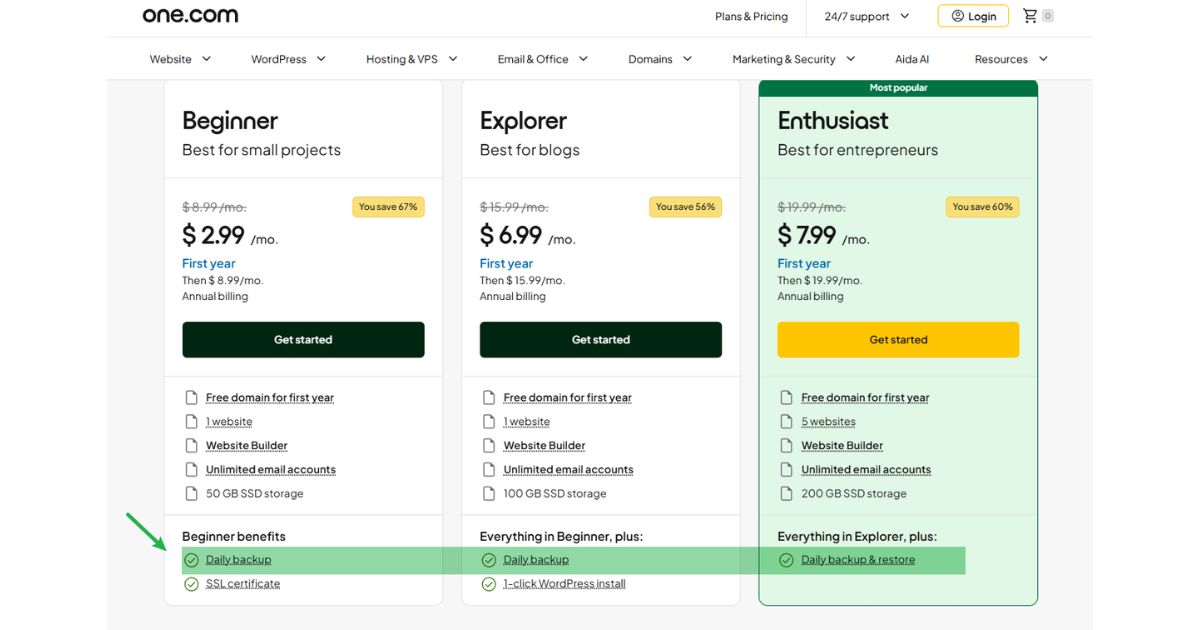
Task: Click the 'You save 56%' badge
Action: click(x=686, y=207)
